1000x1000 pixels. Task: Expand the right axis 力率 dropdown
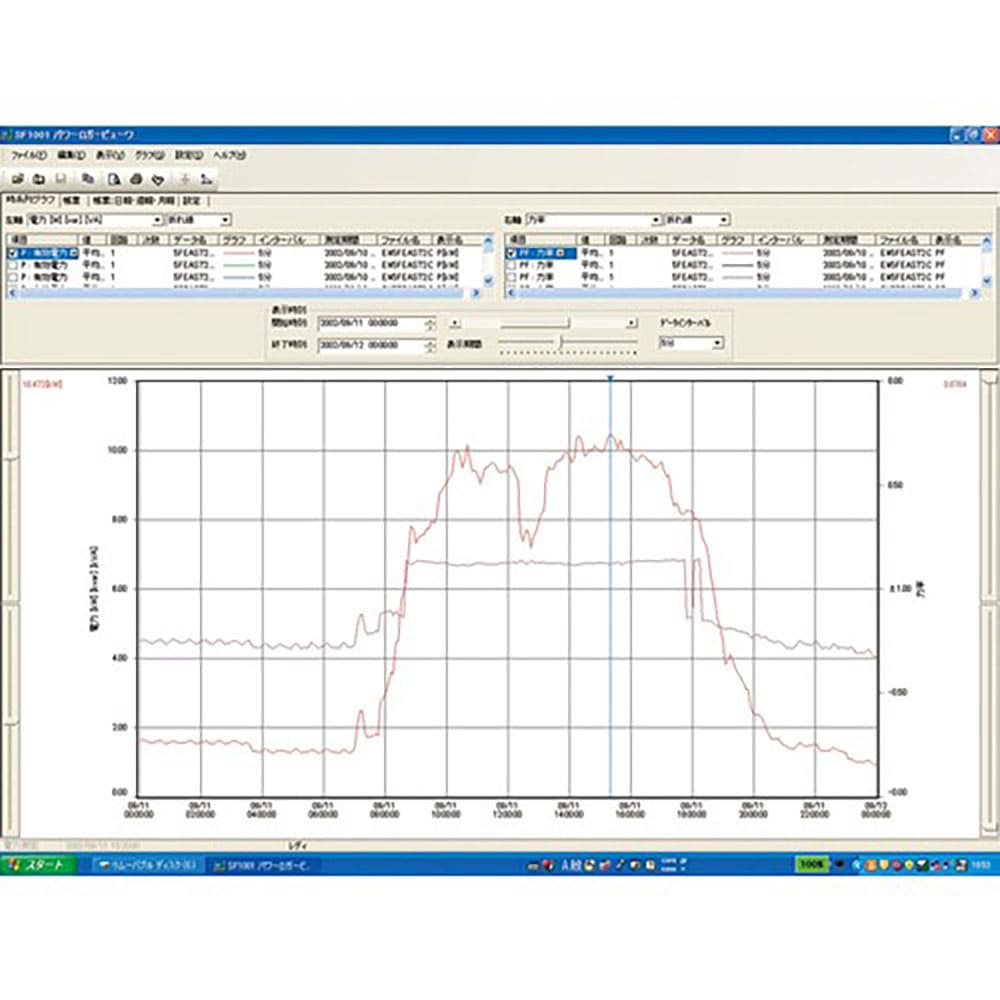click(657, 220)
